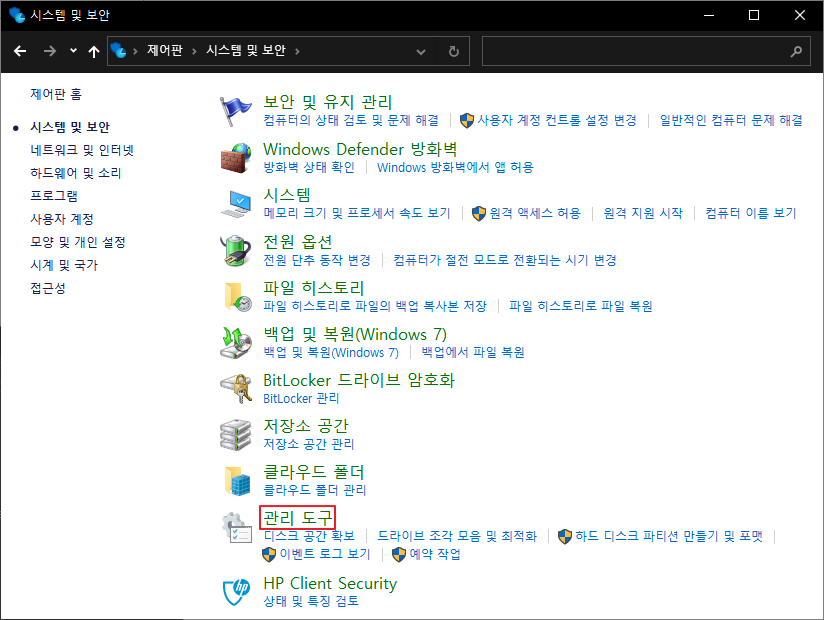Open the 관리 도구 gear checklist icon
The height and width of the screenshot is (620, 824).
pyautogui.click(x=236, y=528)
